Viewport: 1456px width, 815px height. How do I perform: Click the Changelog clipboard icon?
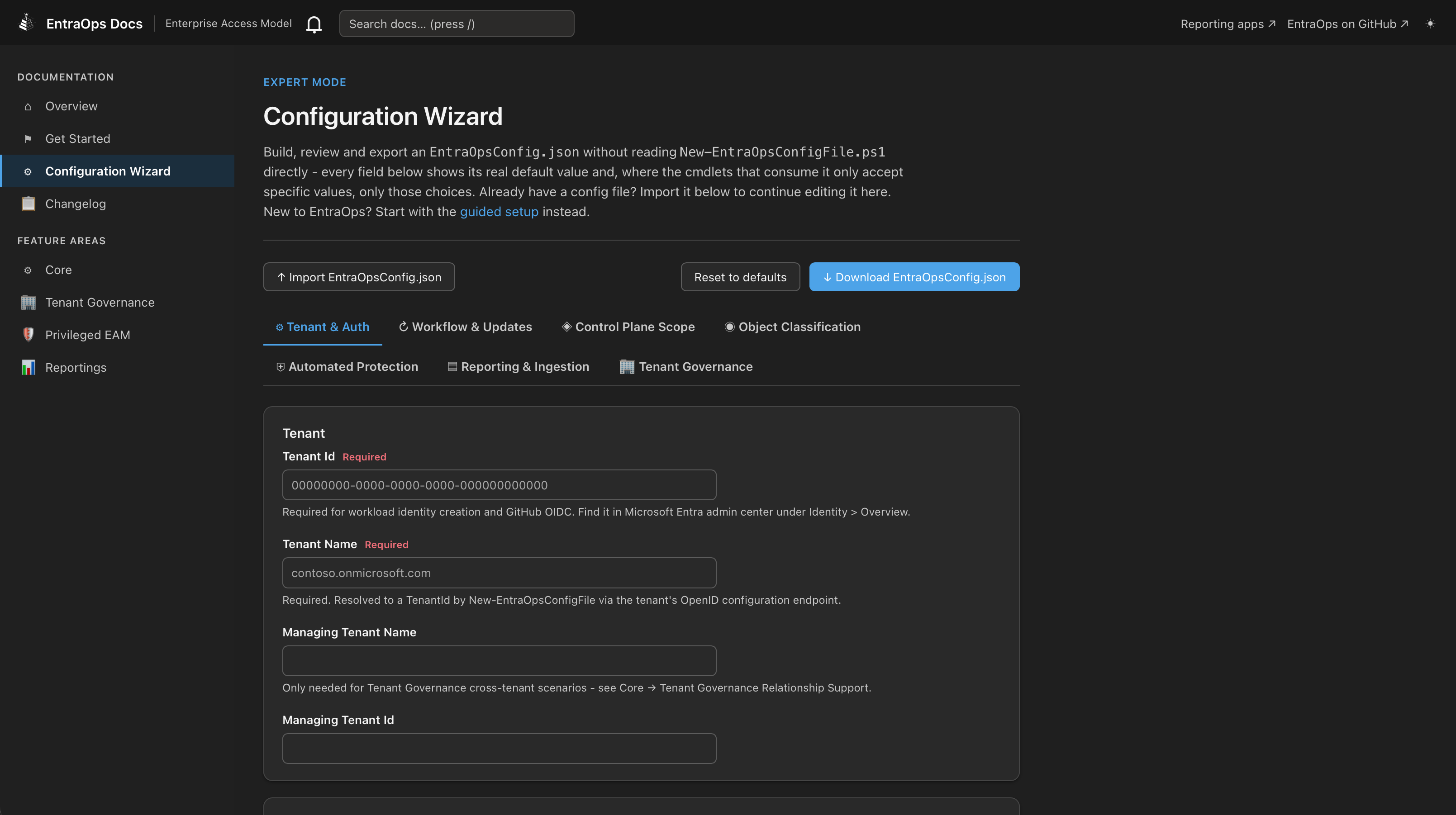click(x=28, y=204)
